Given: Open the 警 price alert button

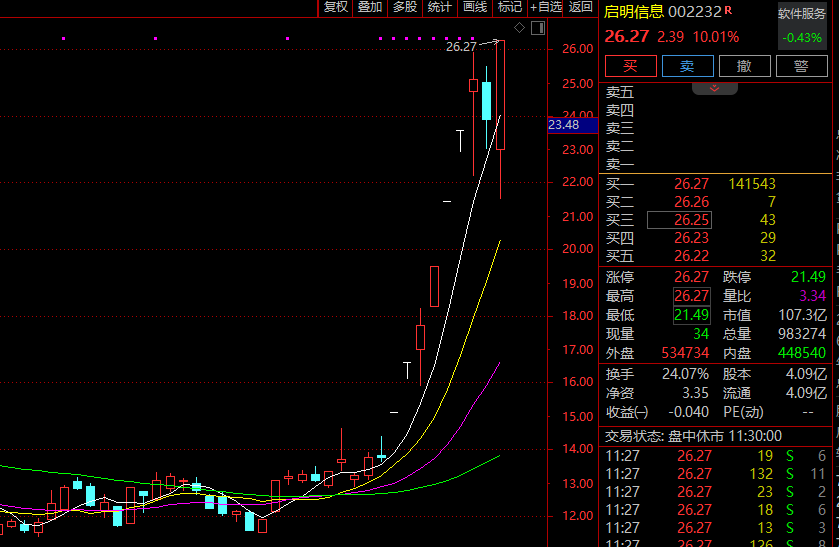Looking at the screenshot, I should point(801,66).
